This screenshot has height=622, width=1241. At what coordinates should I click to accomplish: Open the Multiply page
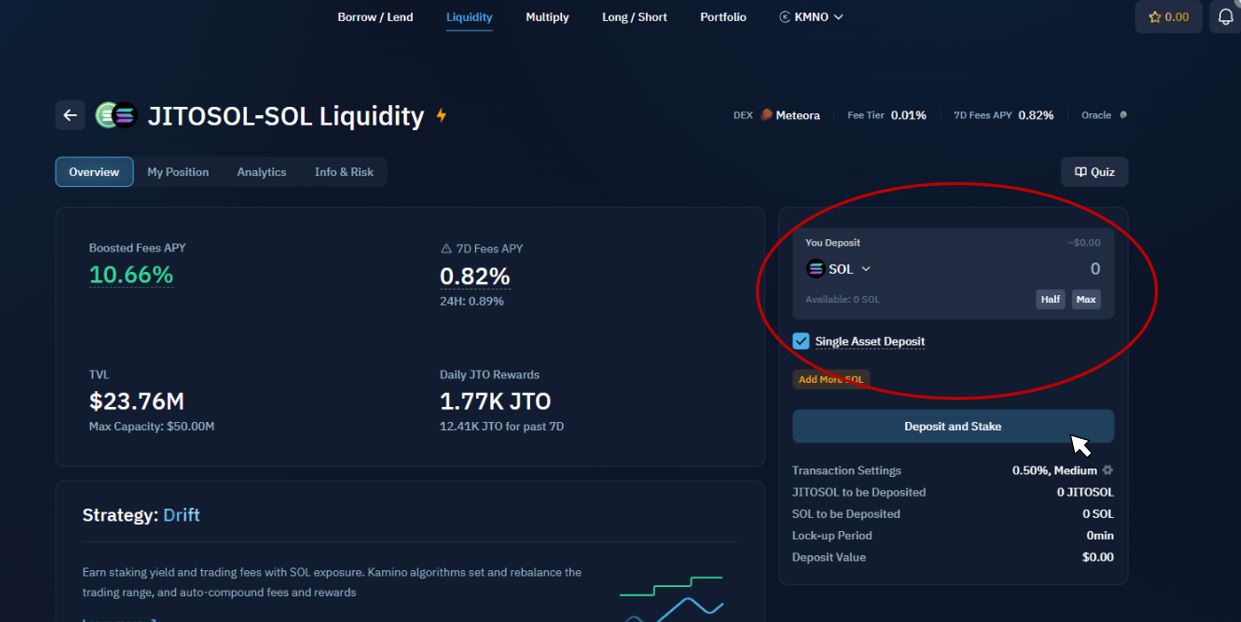tap(547, 17)
